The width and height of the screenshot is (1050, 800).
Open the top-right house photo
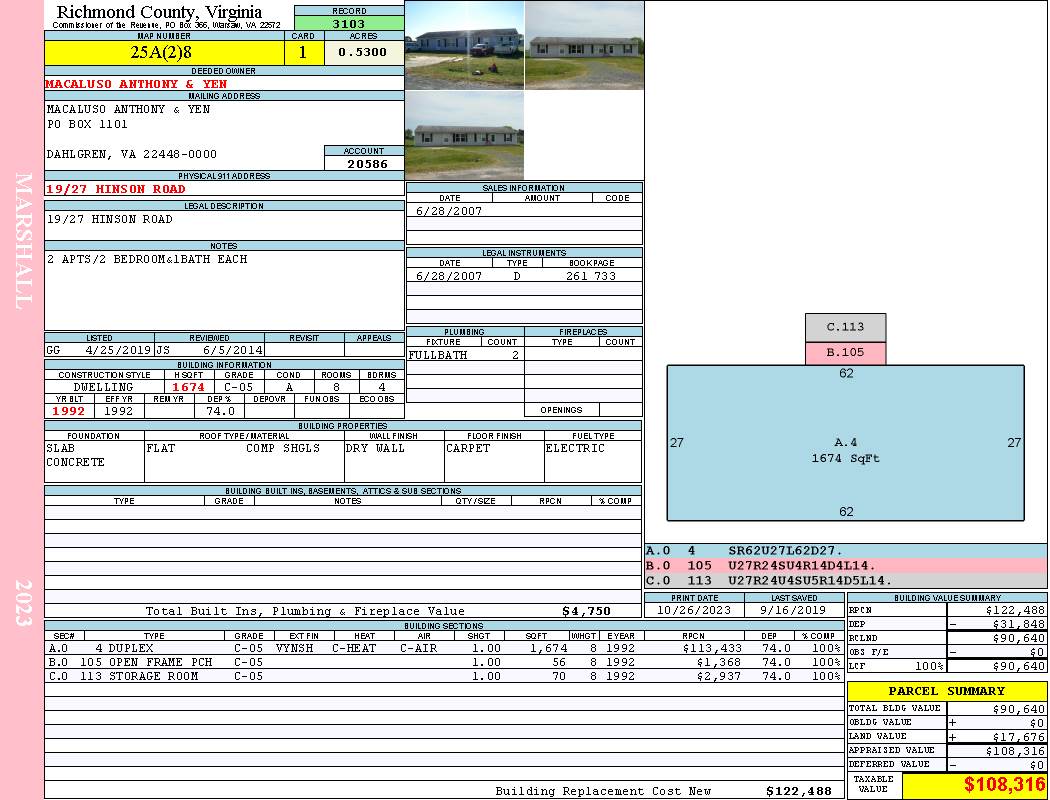[584, 45]
